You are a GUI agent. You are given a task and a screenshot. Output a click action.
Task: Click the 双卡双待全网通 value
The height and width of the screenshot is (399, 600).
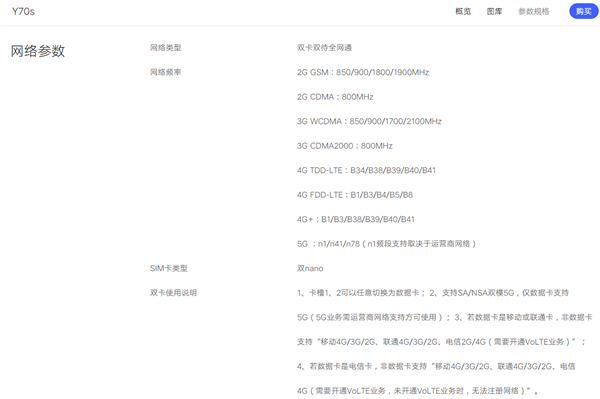point(324,47)
